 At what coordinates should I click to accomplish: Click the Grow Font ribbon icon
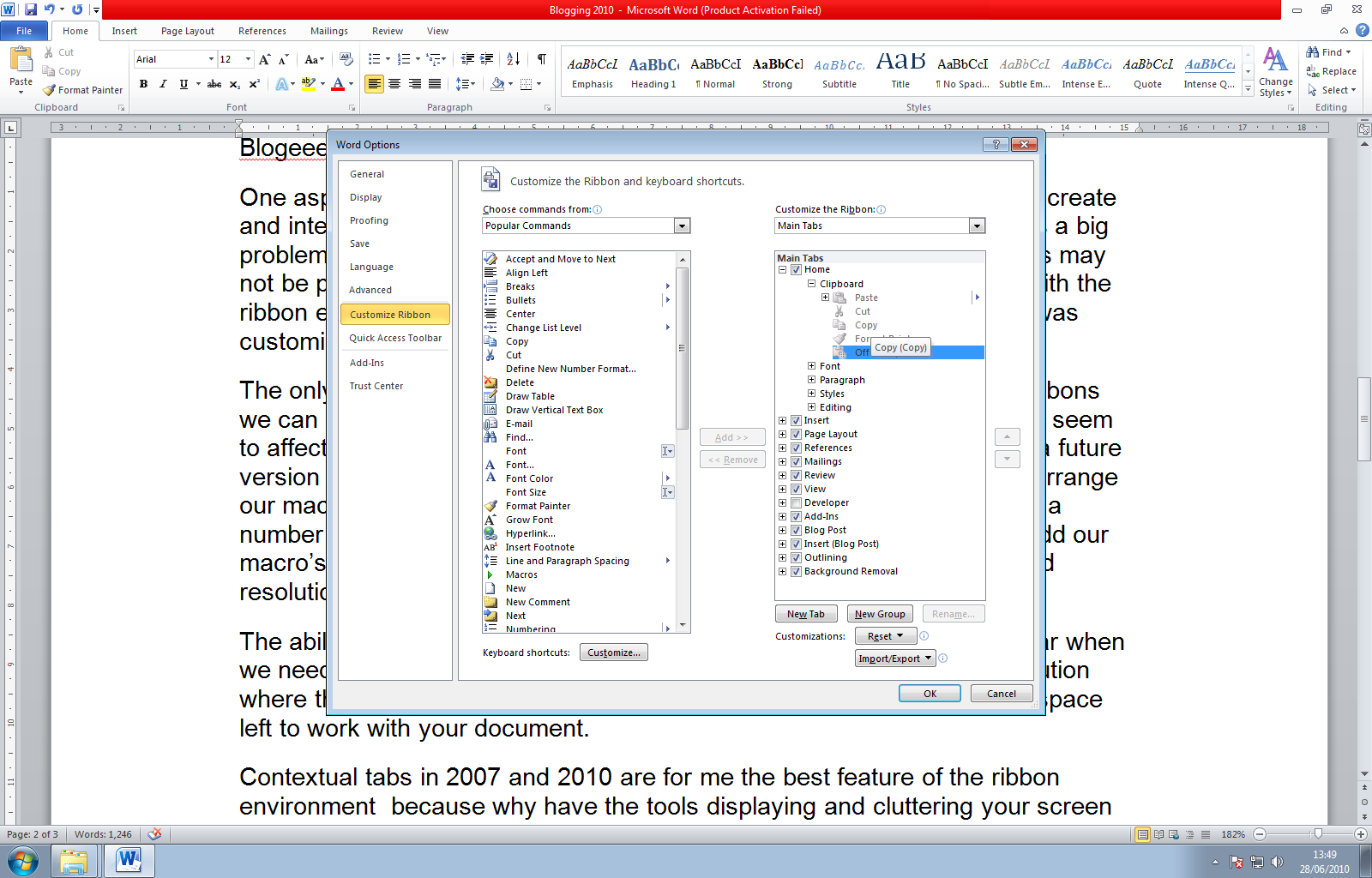[265, 59]
